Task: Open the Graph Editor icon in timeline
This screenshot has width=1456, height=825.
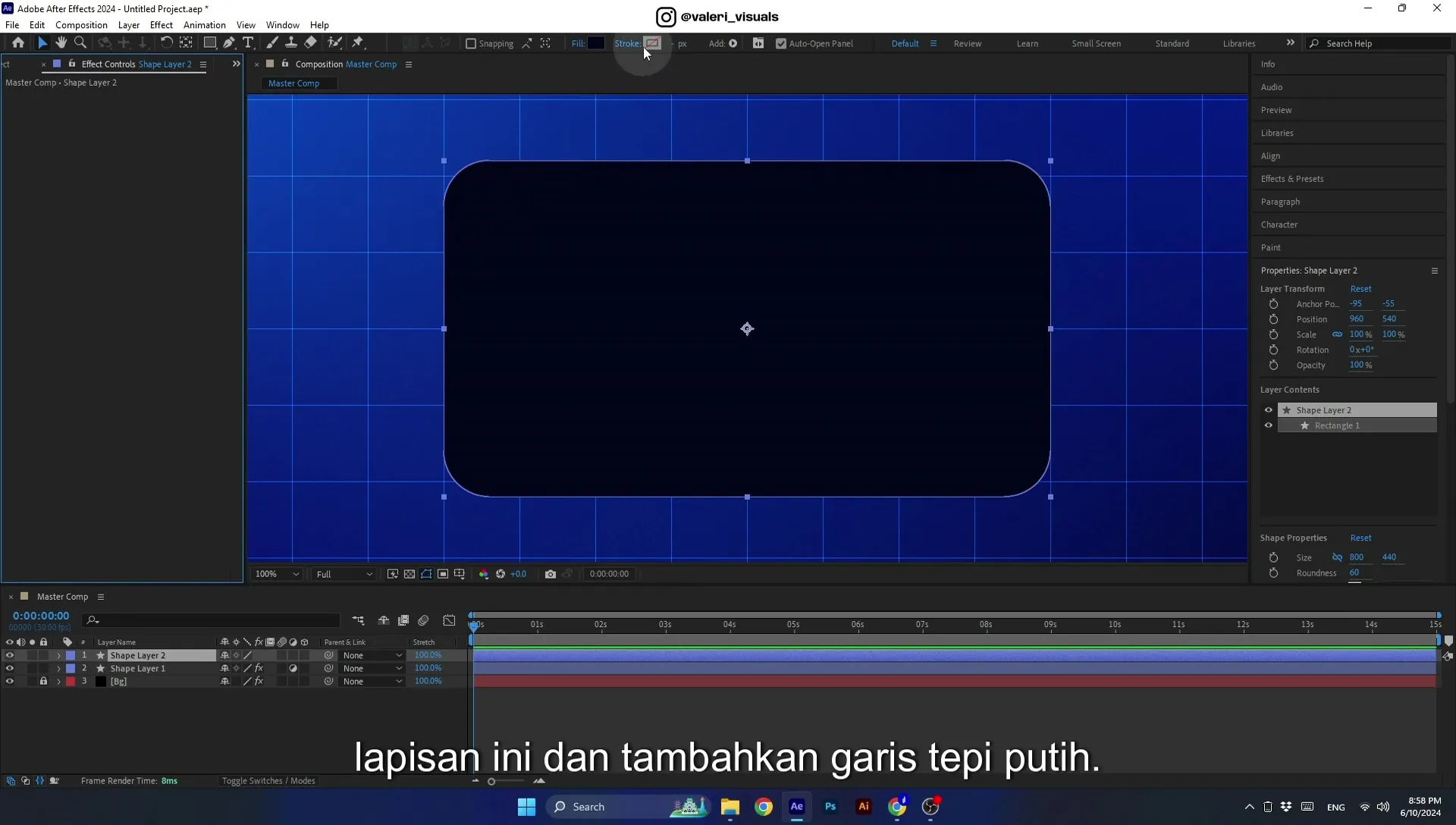Action: point(450,620)
